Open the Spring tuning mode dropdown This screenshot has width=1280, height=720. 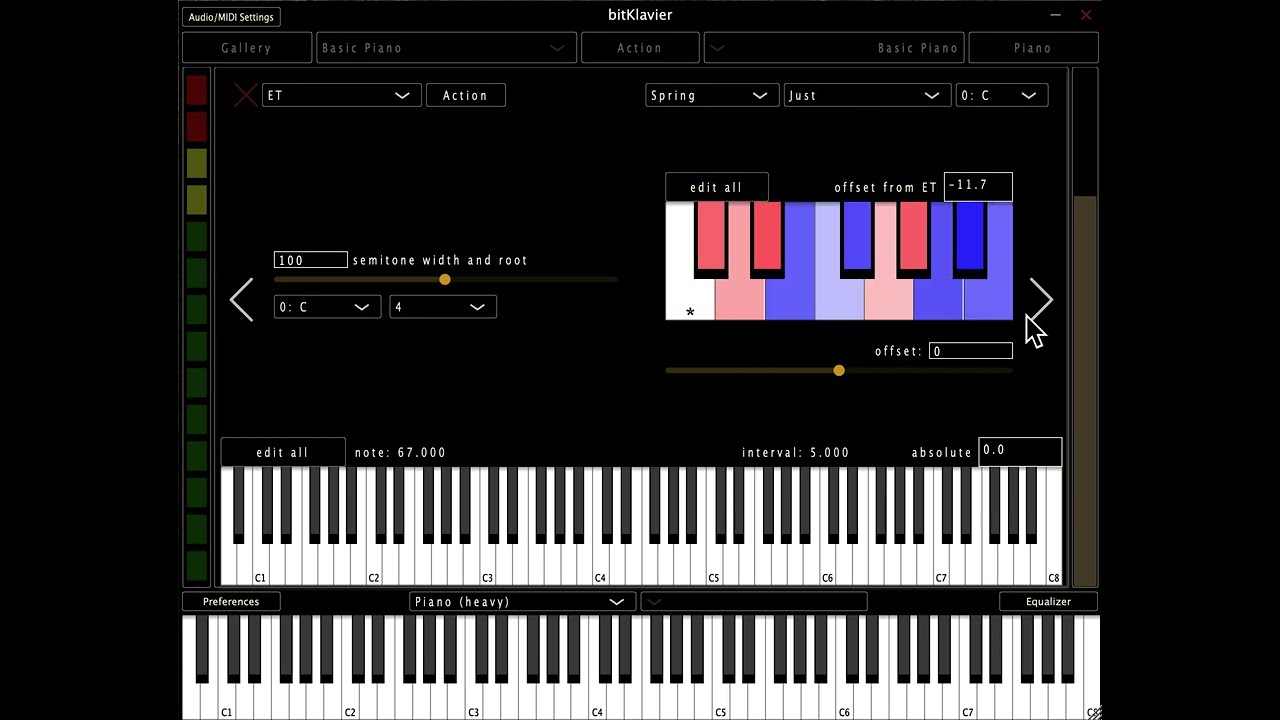tap(711, 95)
